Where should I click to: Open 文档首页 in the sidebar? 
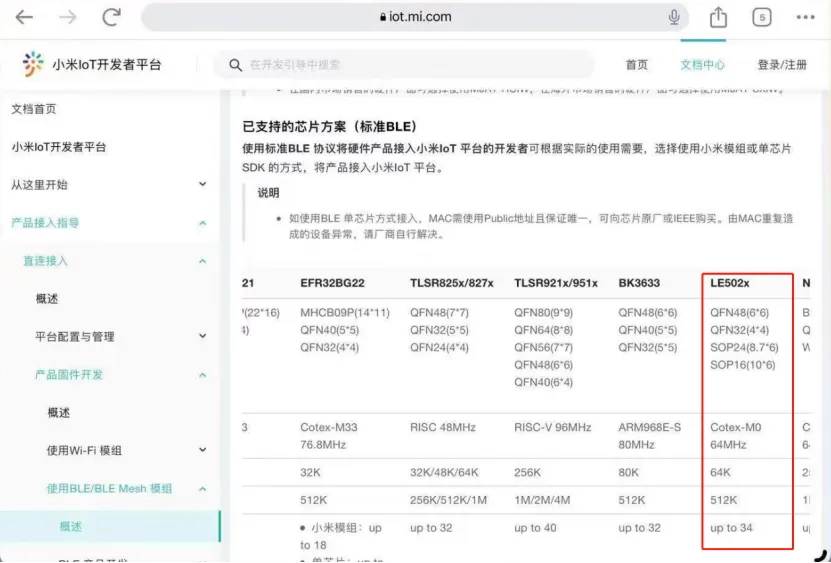(33, 109)
